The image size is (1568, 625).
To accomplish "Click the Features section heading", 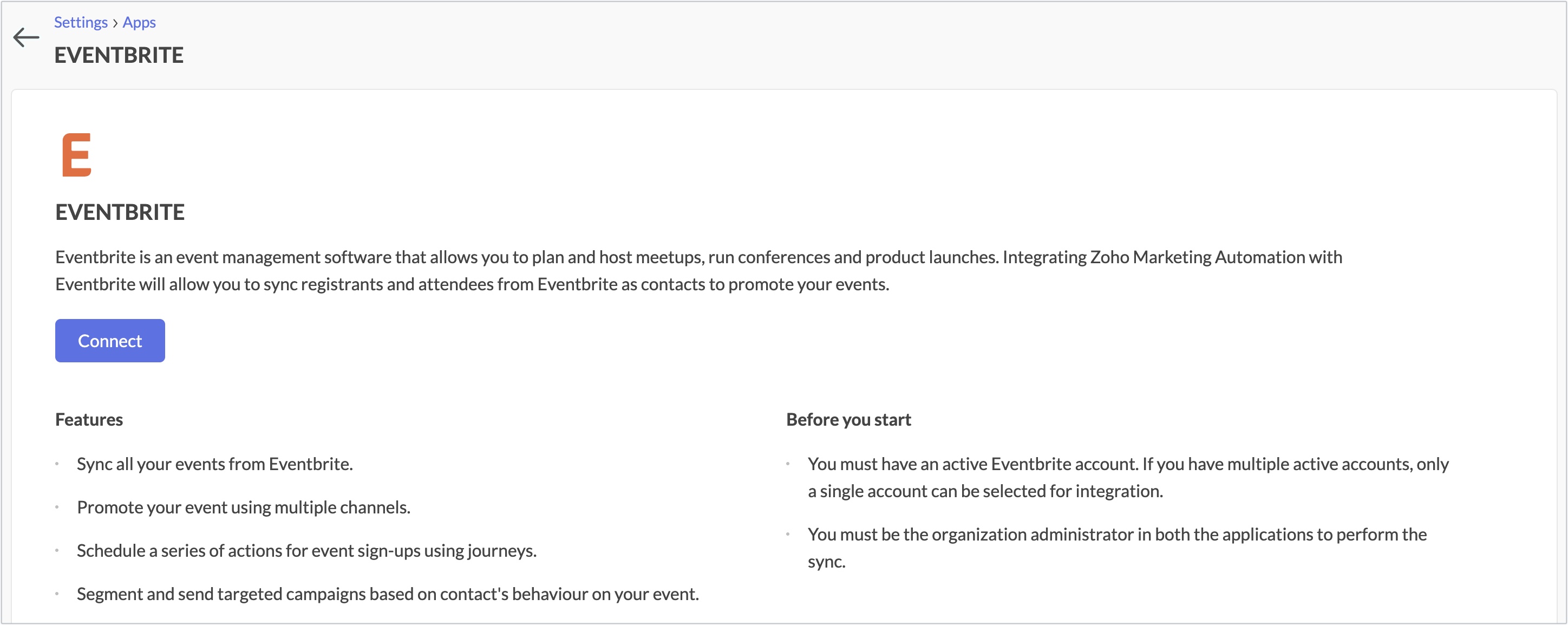I will point(89,420).
